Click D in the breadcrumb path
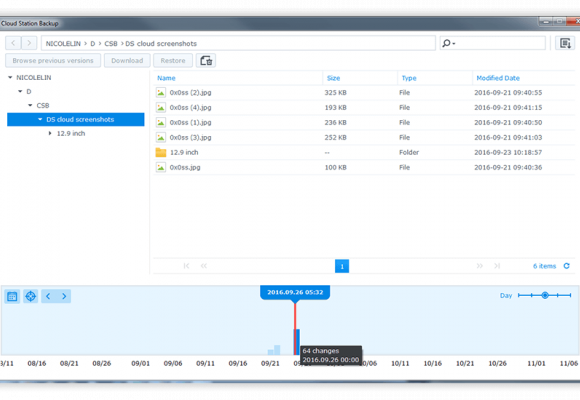Viewport: 580px width, 400px height. (x=93, y=44)
